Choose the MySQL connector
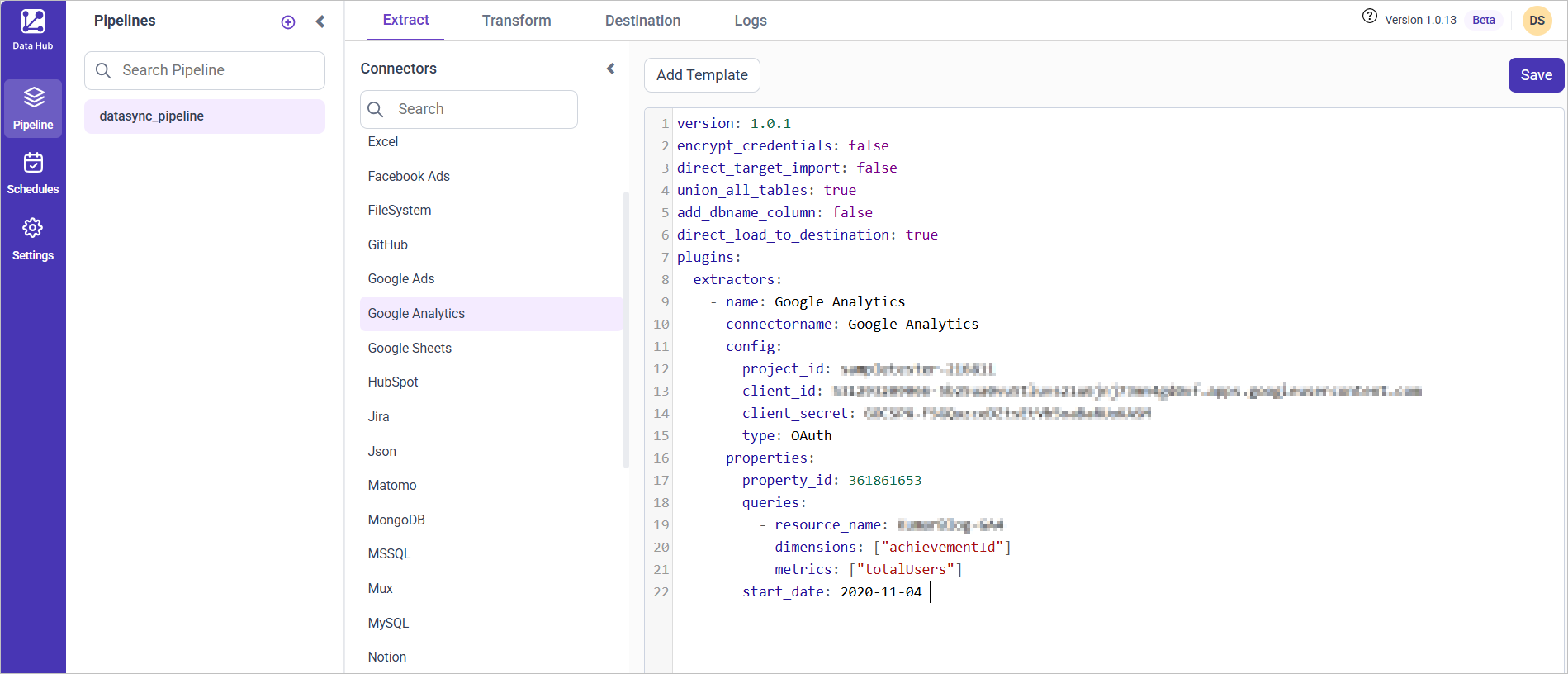This screenshot has width=1568, height=674. pyautogui.click(x=388, y=624)
